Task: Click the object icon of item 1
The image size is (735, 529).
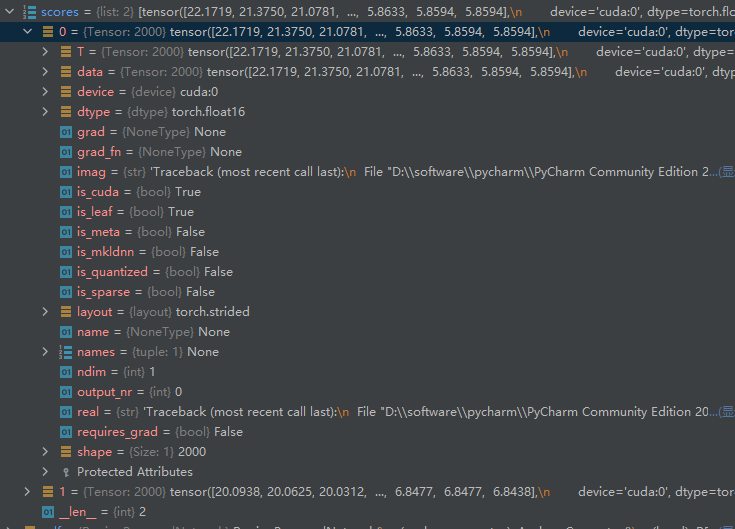Action: 48,492
